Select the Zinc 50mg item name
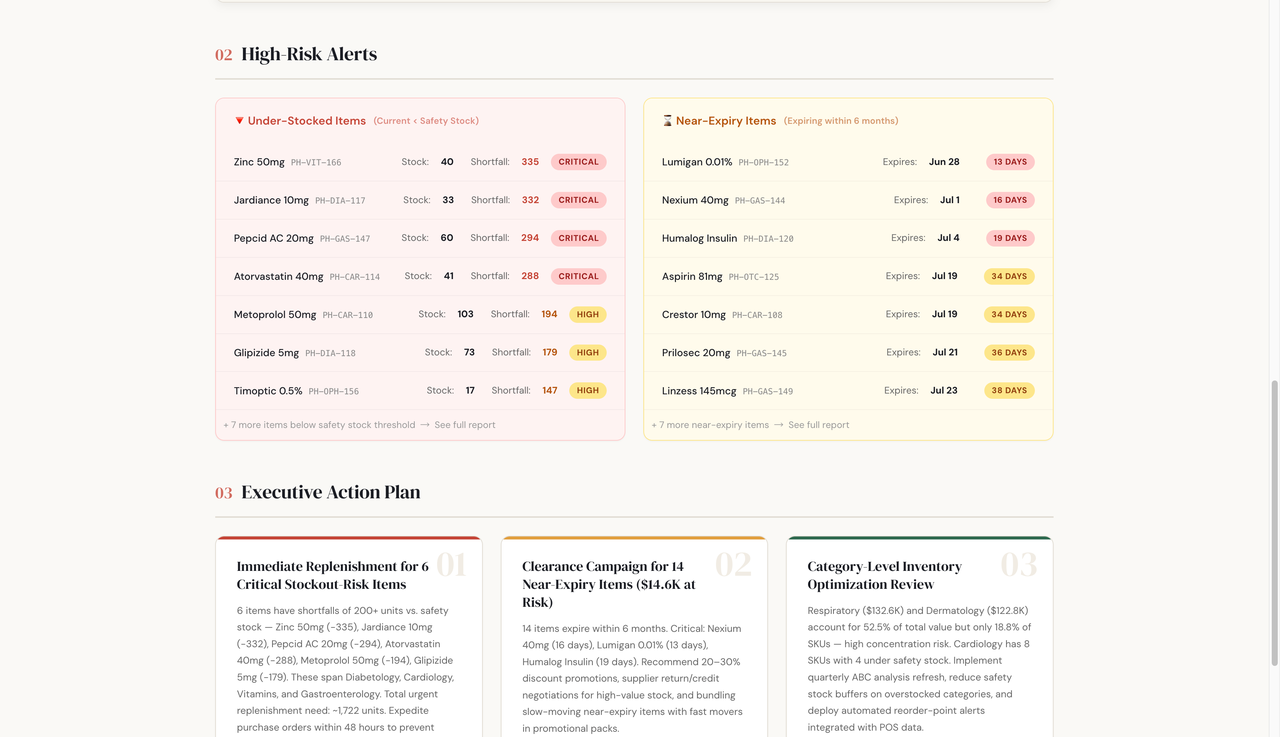This screenshot has height=737, width=1280. (x=259, y=162)
